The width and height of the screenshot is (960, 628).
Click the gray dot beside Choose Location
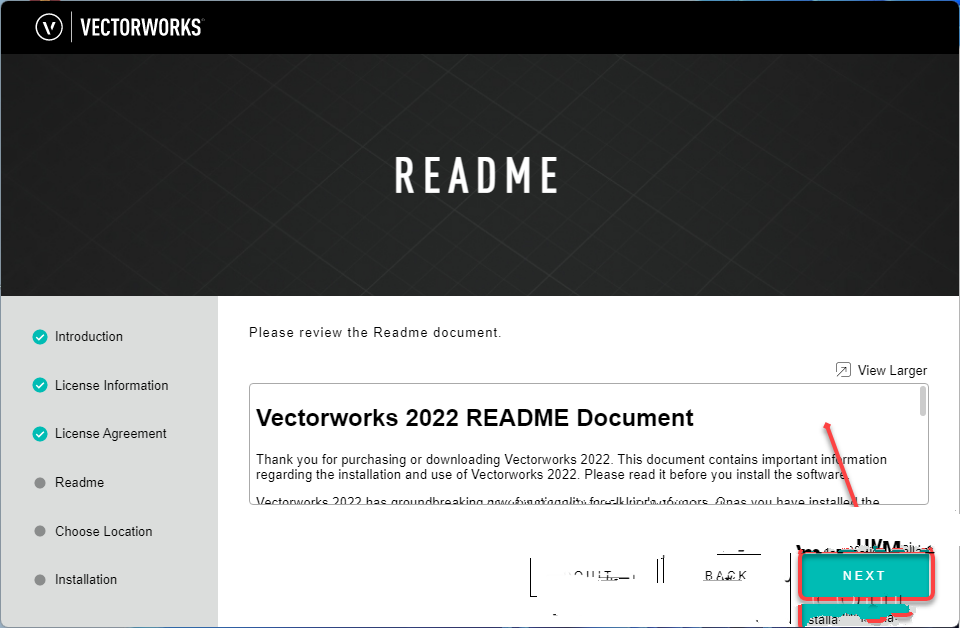coord(40,531)
